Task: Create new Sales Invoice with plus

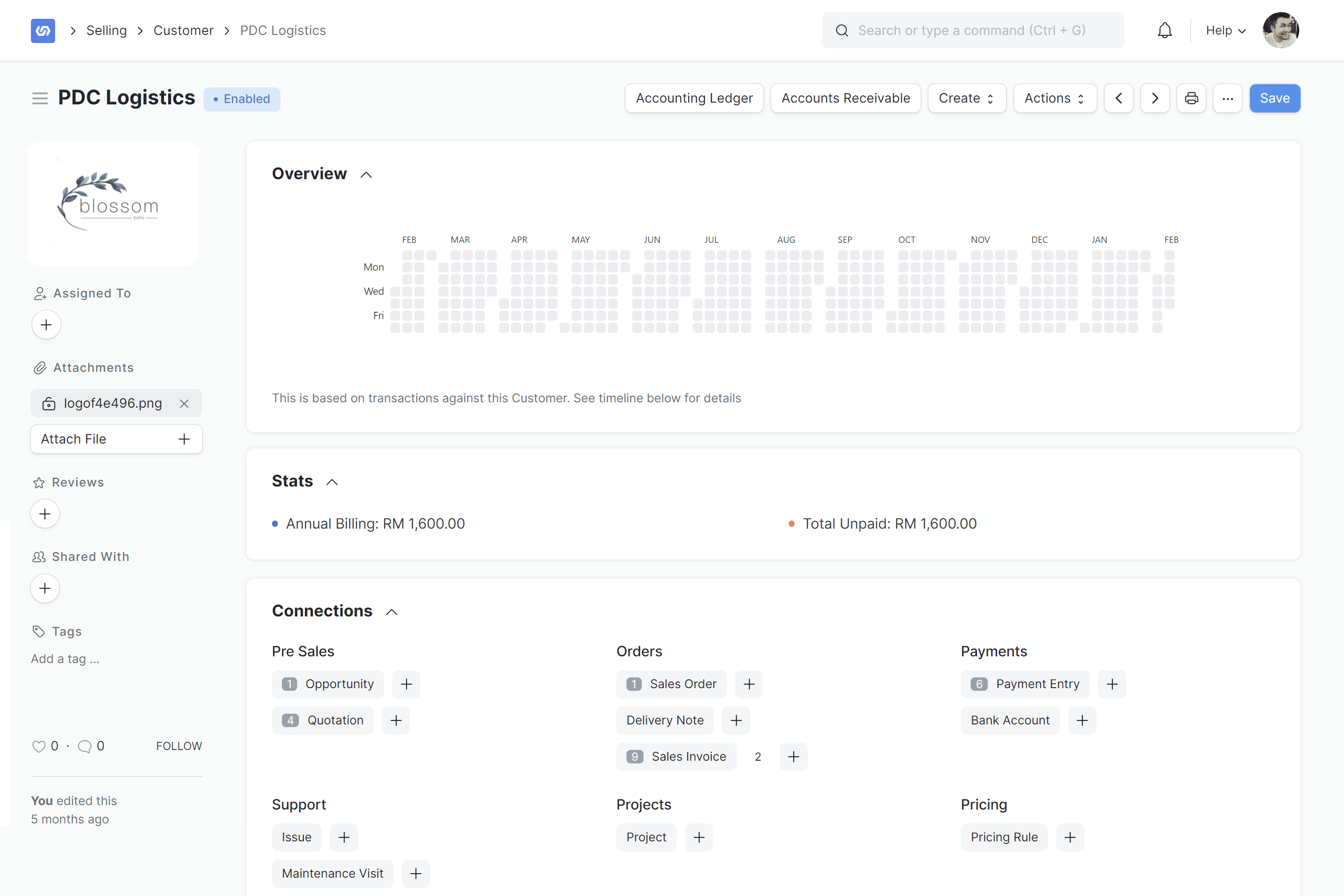Action: click(794, 757)
